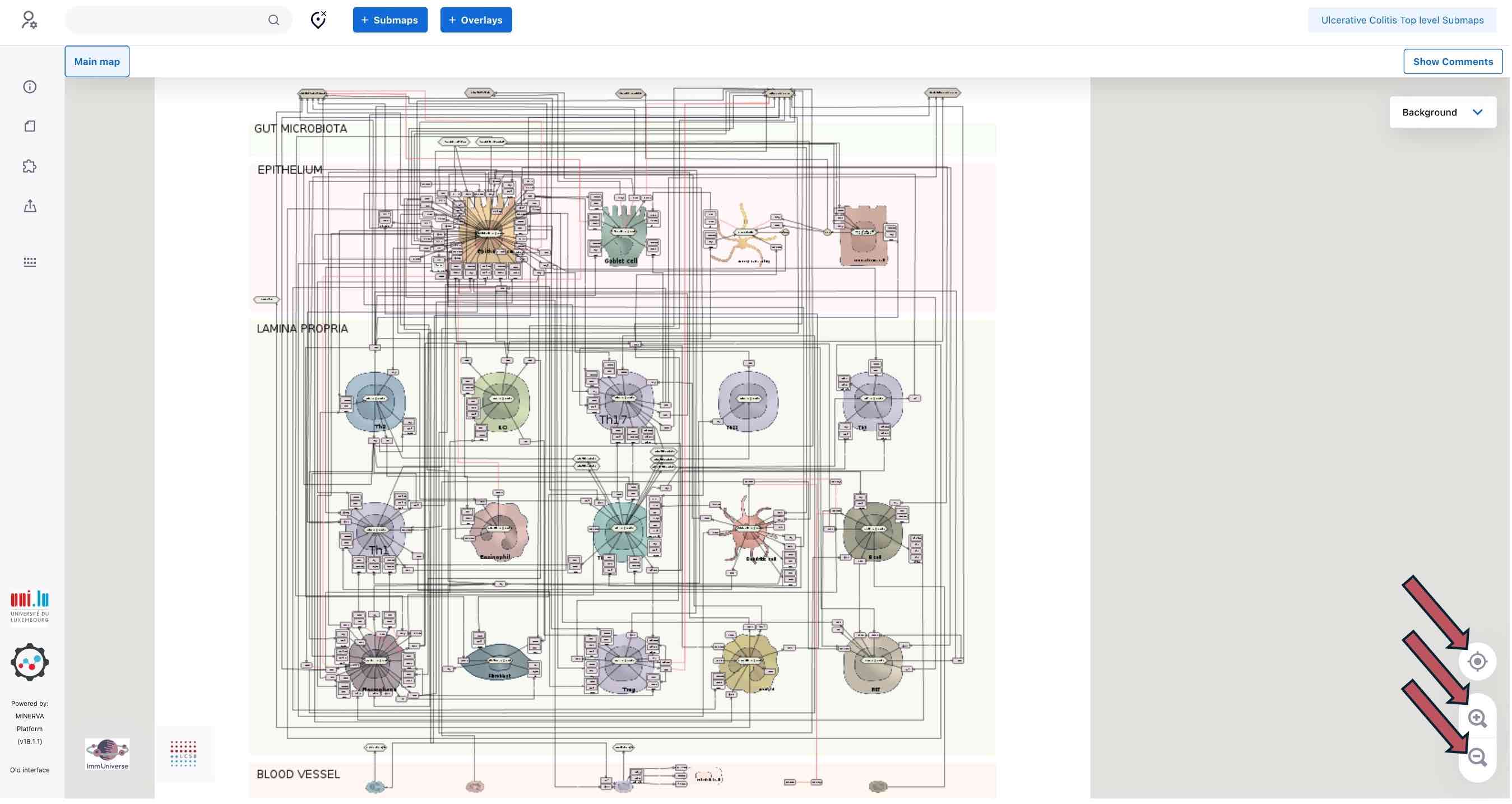Center map with location target icon
Viewport: 1512px width, 804px height.
[x=1477, y=662]
